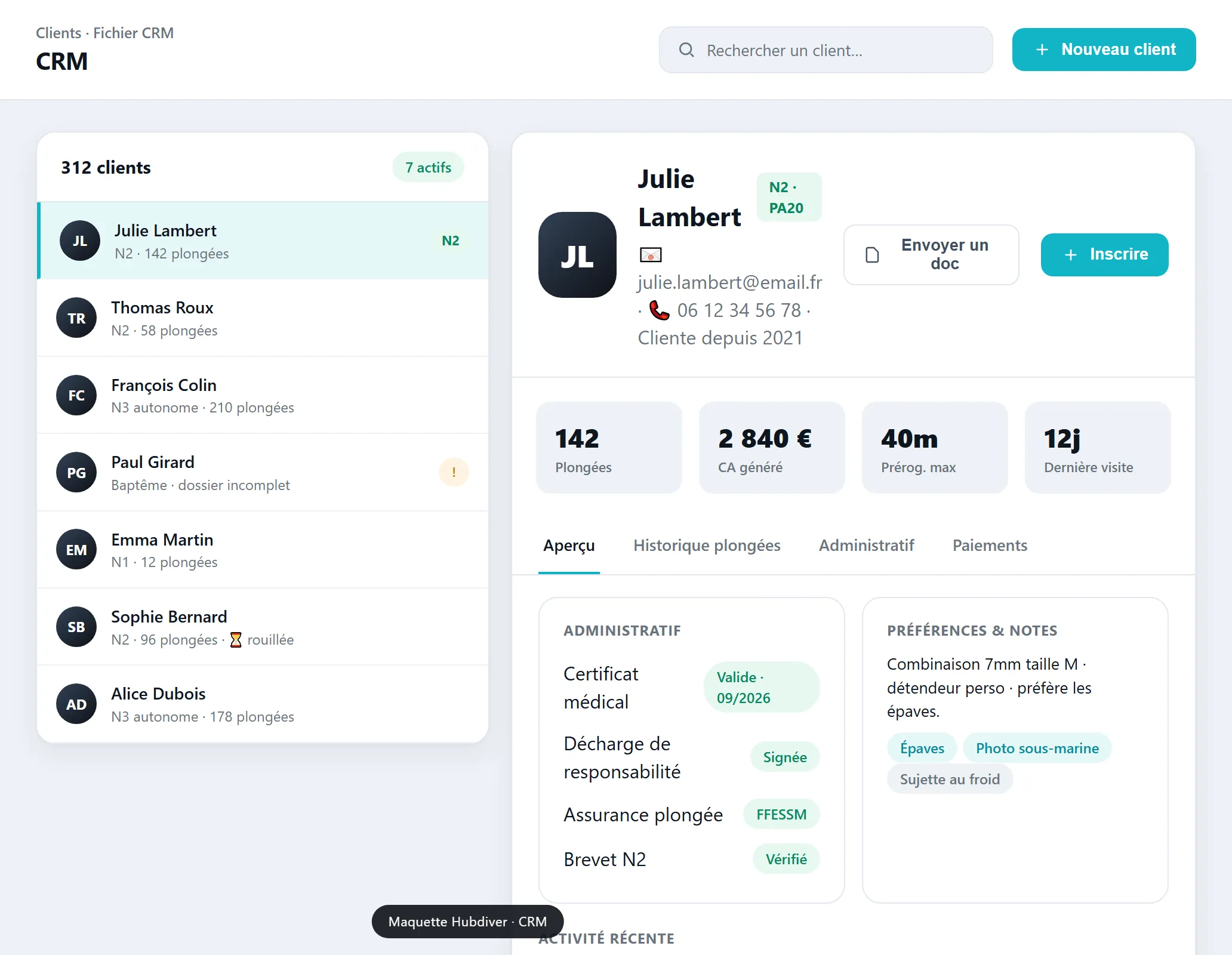Viewport: 1232px width, 955px height.
Task: Click the warning icon on Paul Girard row
Action: tap(454, 472)
